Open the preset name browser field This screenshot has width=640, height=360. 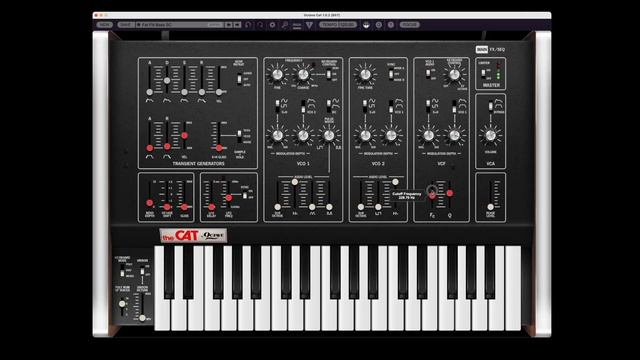point(180,25)
